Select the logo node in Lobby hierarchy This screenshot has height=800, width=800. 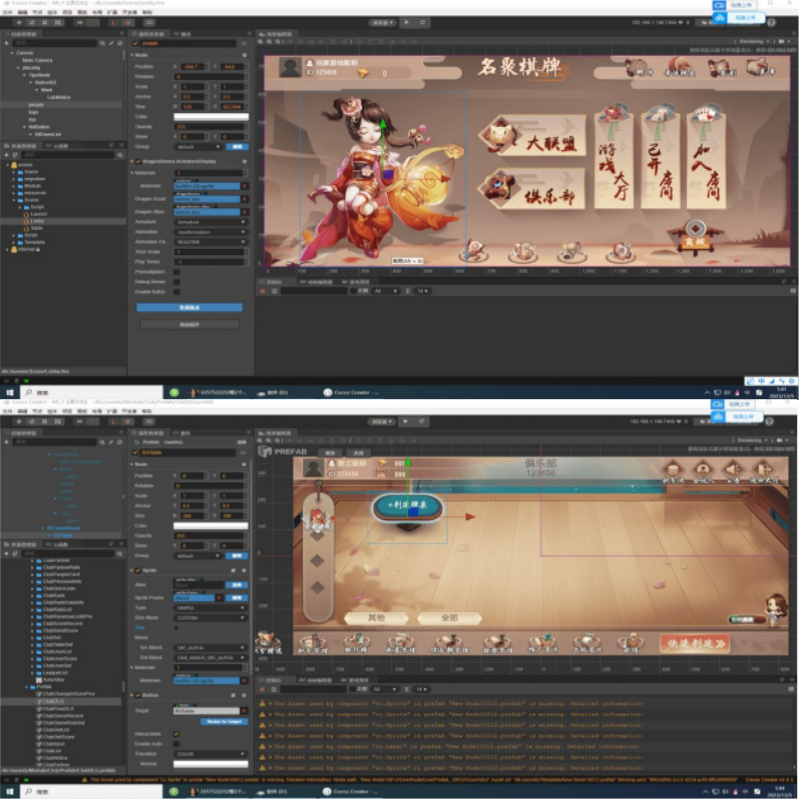(x=33, y=112)
